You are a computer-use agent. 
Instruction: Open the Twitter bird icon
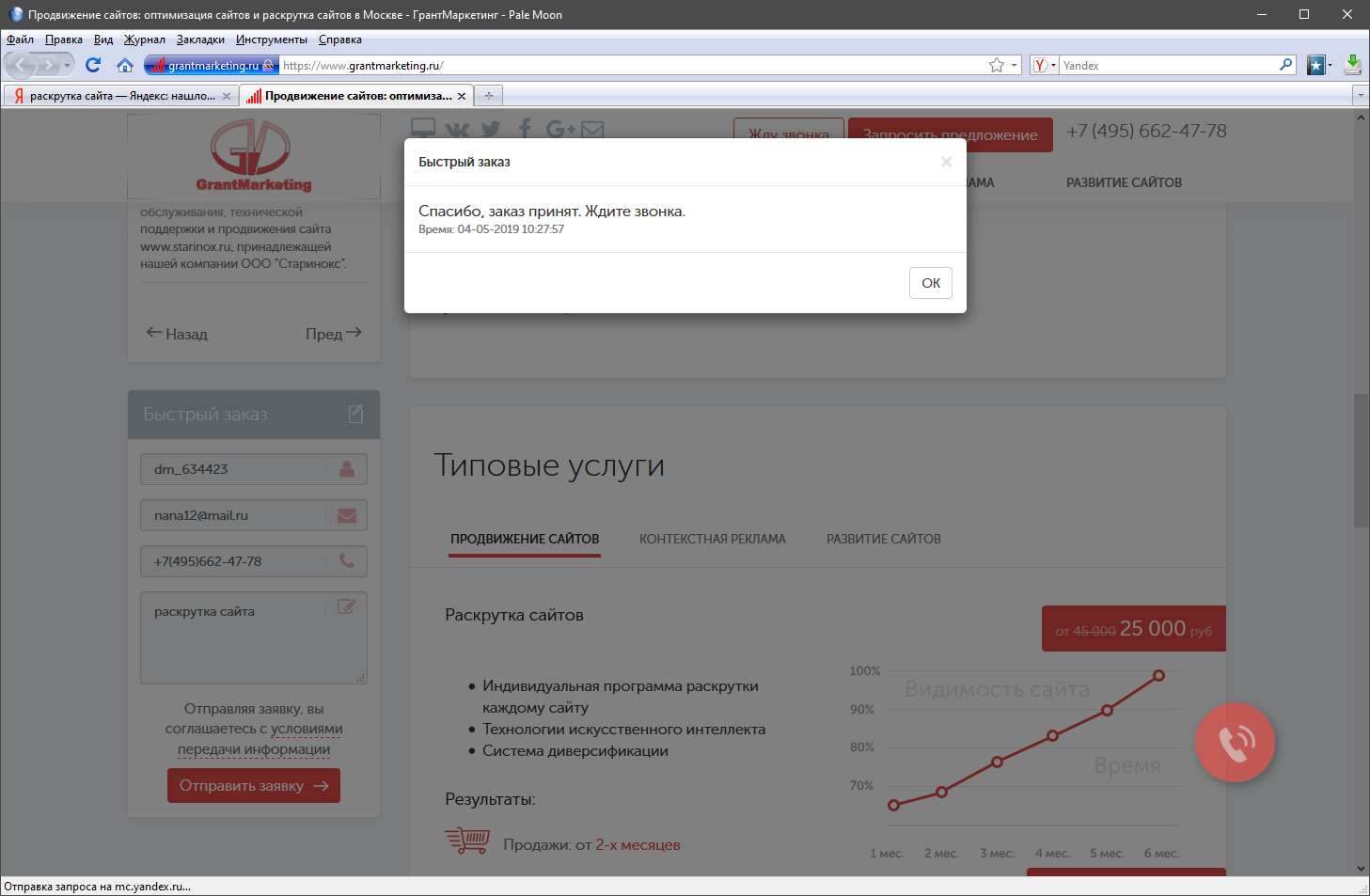(491, 129)
